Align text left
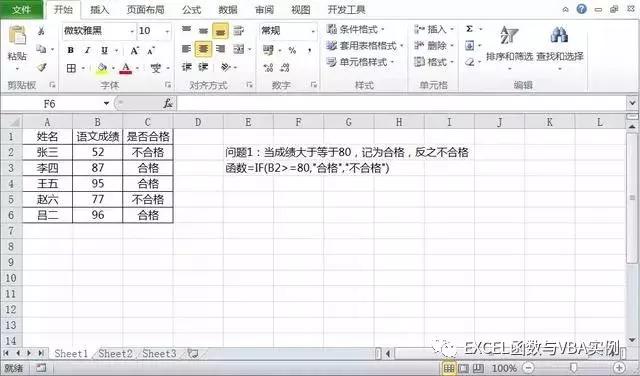This screenshot has height=376, width=640. click(x=187, y=49)
